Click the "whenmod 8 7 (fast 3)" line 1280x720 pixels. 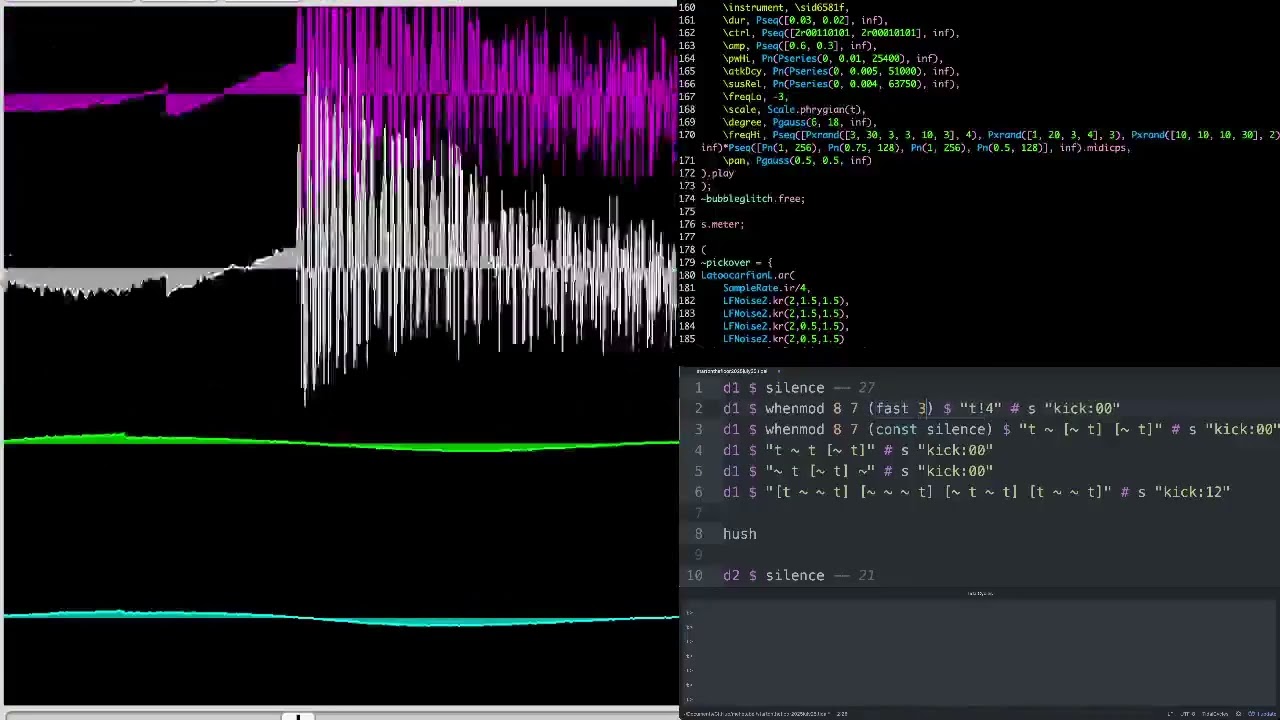click(922, 409)
